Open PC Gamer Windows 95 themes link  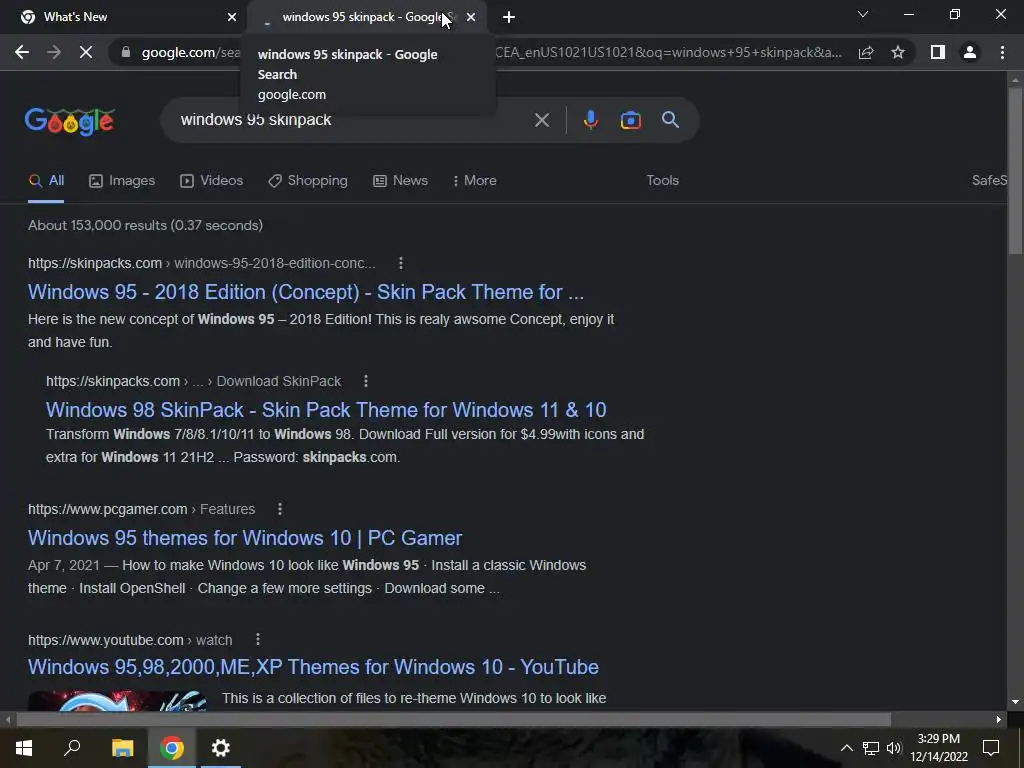click(x=245, y=538)
